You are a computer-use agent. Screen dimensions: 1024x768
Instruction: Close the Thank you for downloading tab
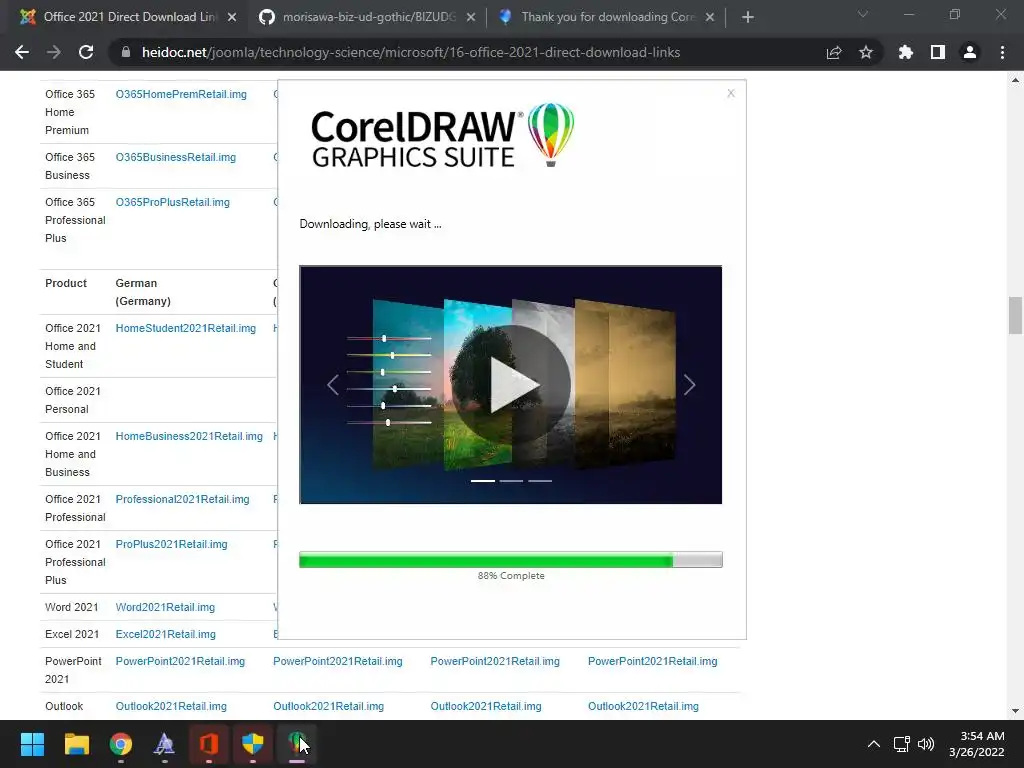tap(710, 17)
